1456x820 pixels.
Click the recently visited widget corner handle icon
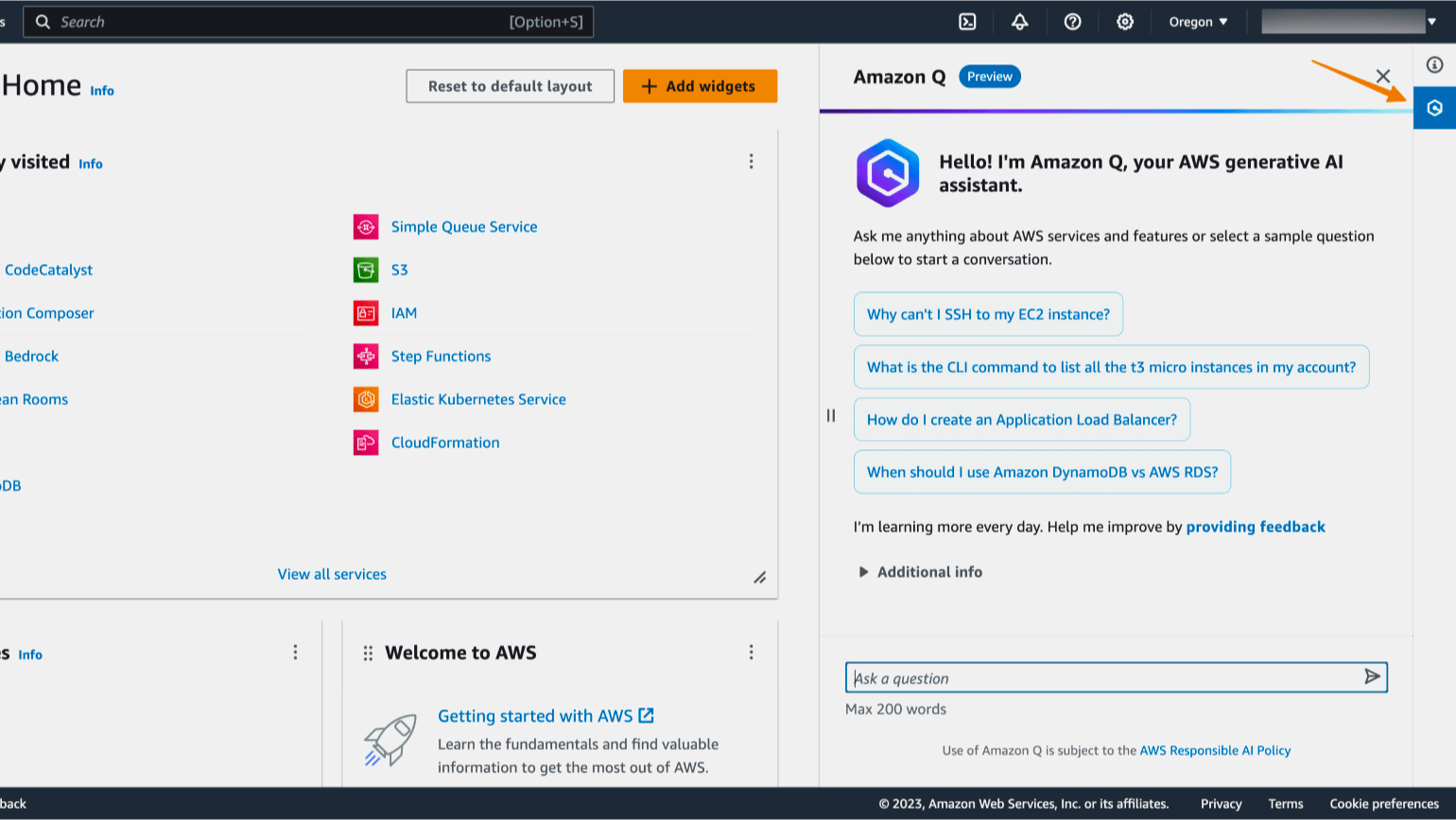pos(759,577)
